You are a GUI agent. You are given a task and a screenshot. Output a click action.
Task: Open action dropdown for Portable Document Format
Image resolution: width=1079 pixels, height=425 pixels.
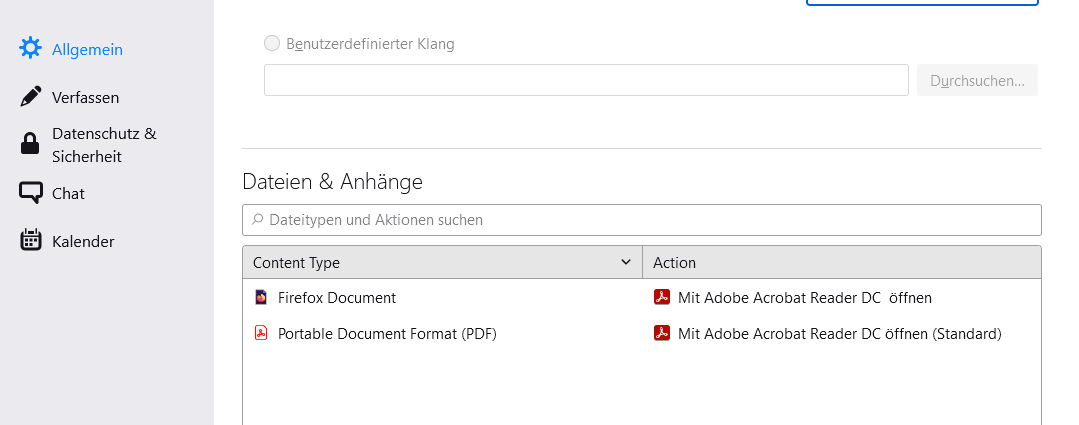839,334
